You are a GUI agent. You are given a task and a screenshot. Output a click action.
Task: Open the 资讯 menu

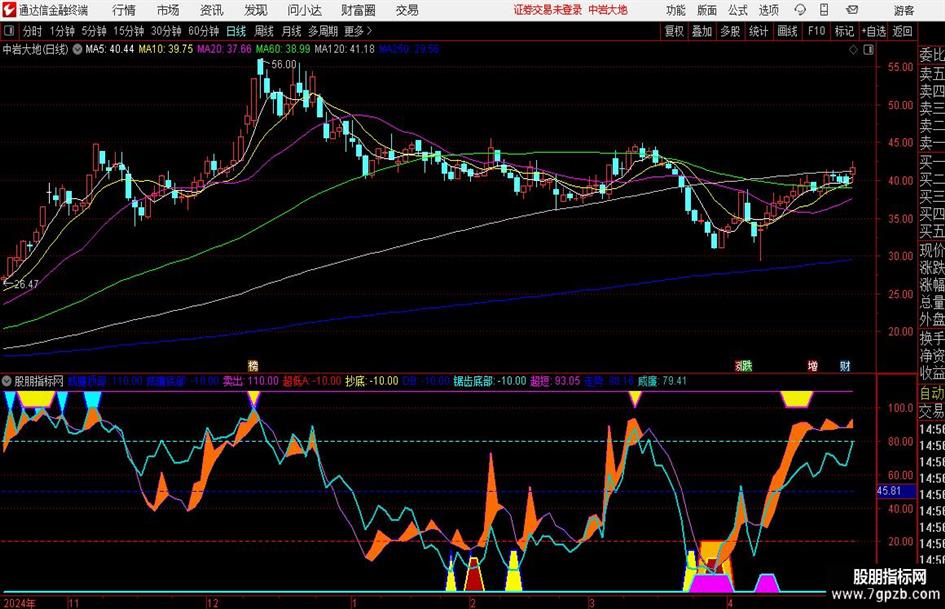pyautogui.click(x=212, y=10)
